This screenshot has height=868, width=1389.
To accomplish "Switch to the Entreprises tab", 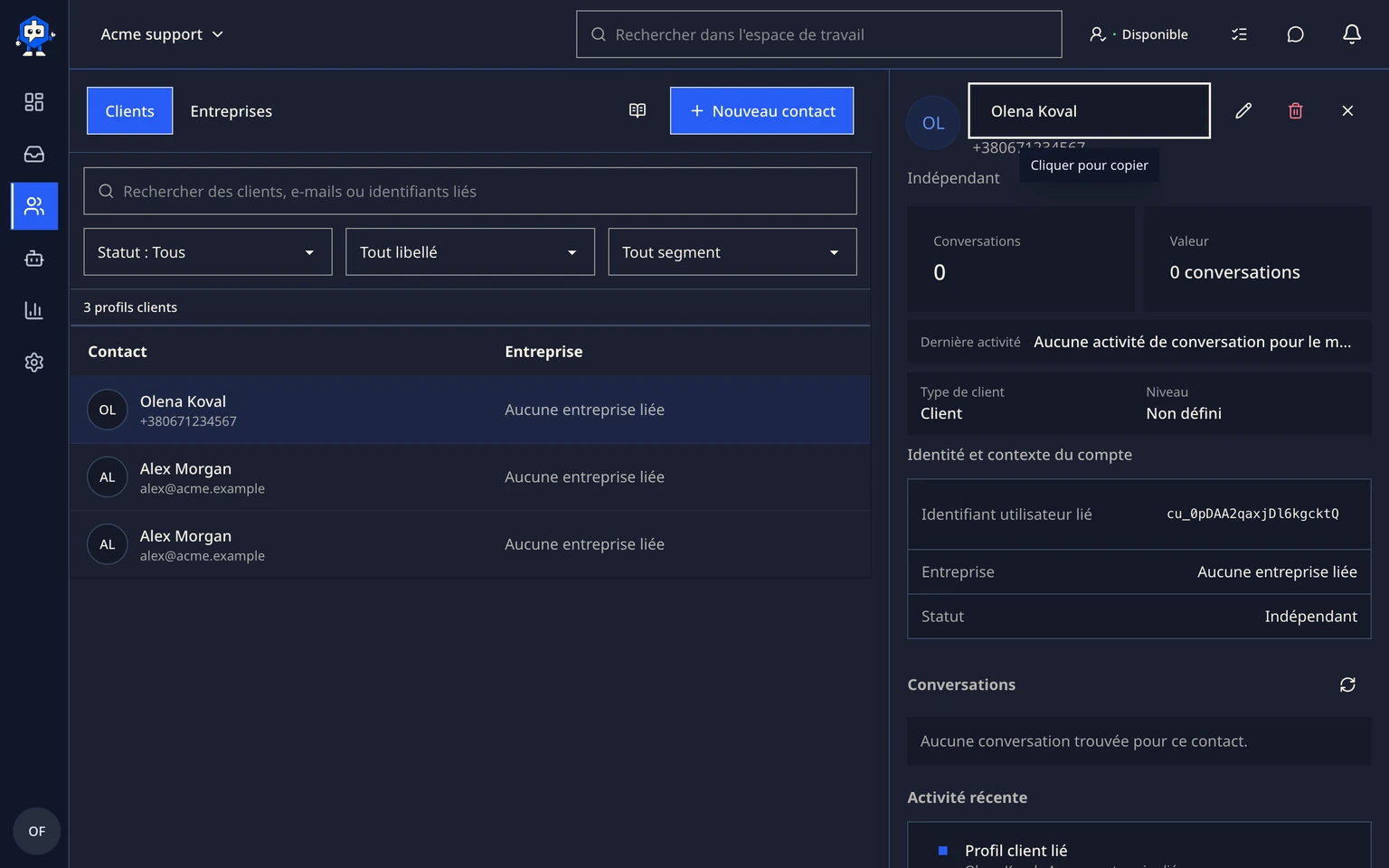I will [x=231, y=111].
